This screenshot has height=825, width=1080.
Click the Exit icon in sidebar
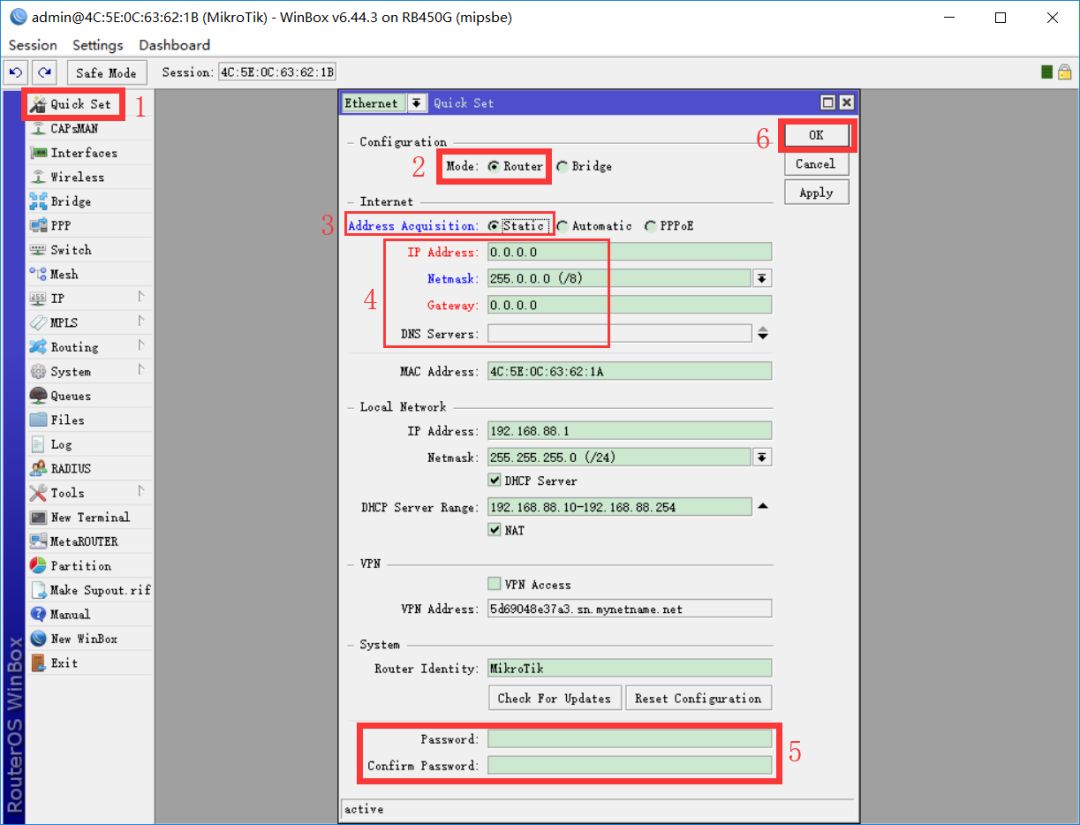[39, 662]
